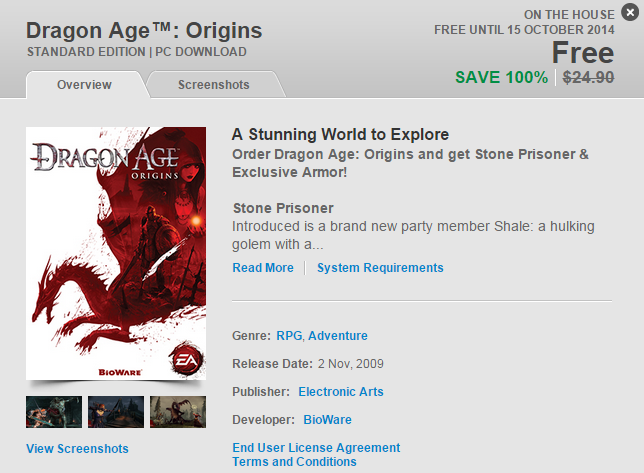Select the RPG genre link
The width and height of the screenshot is (644, 473).
(288, 336)
